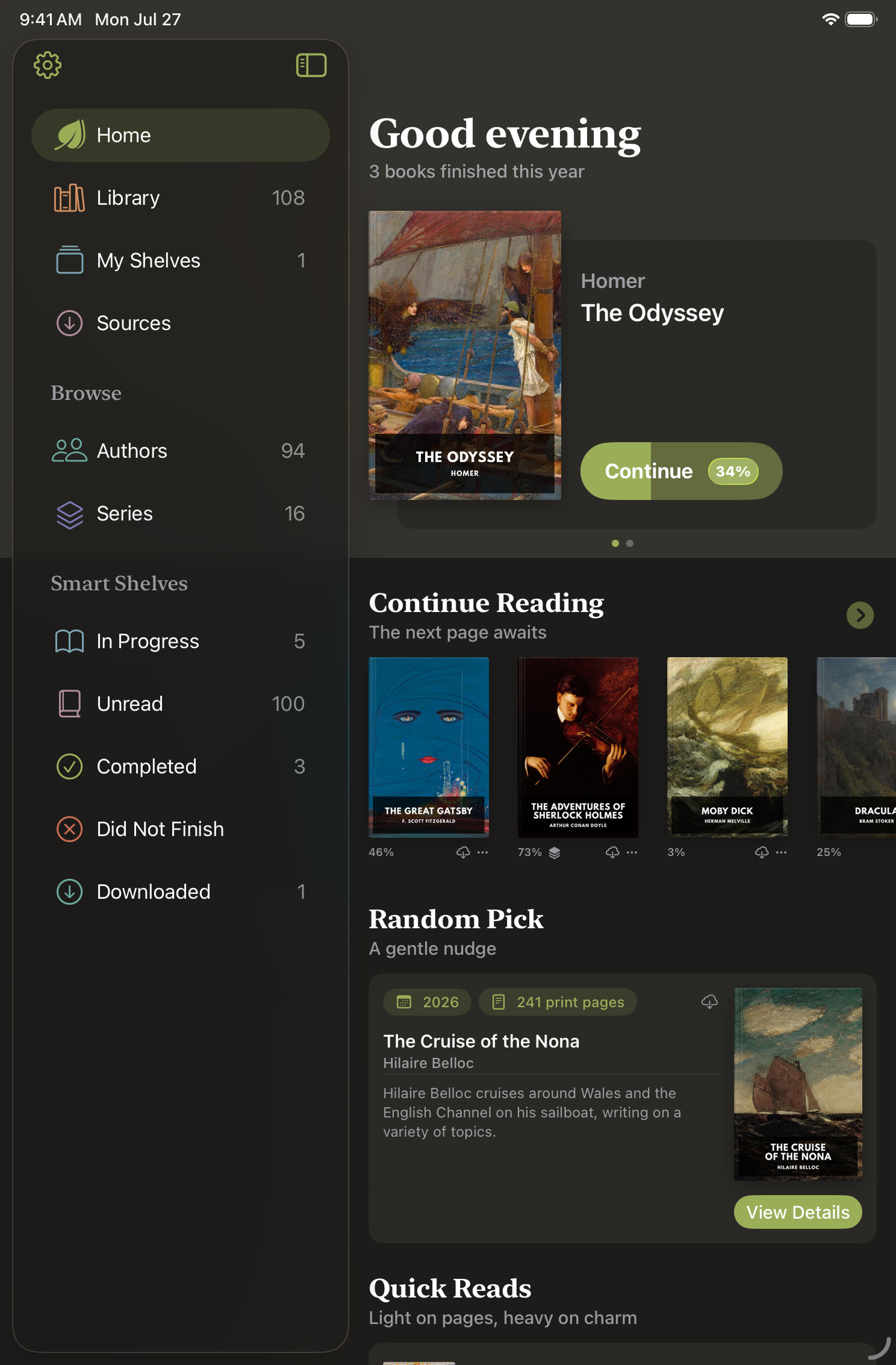
Task: Click the Did Not Finish X icon
Action: coord(70,829)
